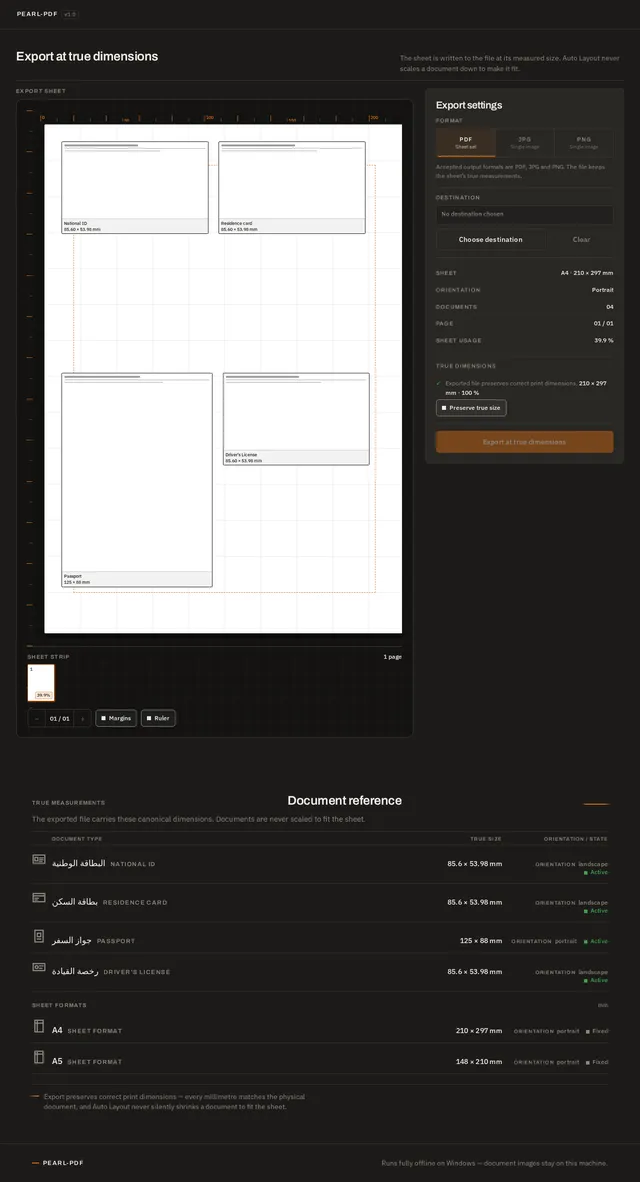
Task: Select the PDF sheet set format
Action: (466, 142)
